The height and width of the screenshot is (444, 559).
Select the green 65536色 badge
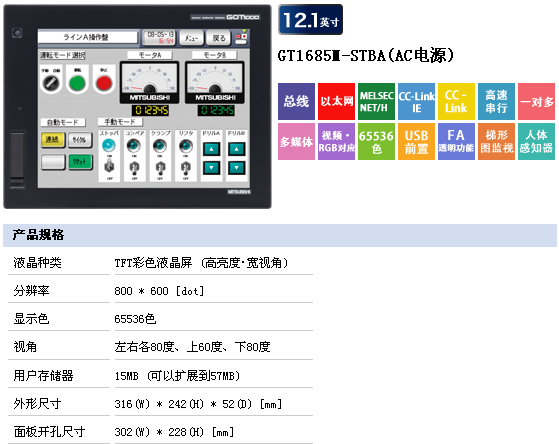click(376, 142)
